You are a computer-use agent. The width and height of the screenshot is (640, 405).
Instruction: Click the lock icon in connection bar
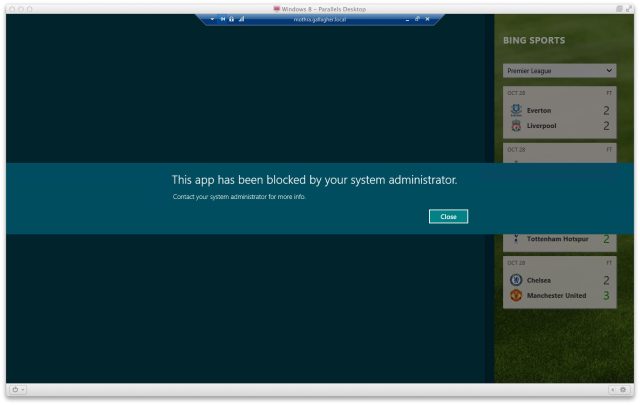tap(231, 19)
